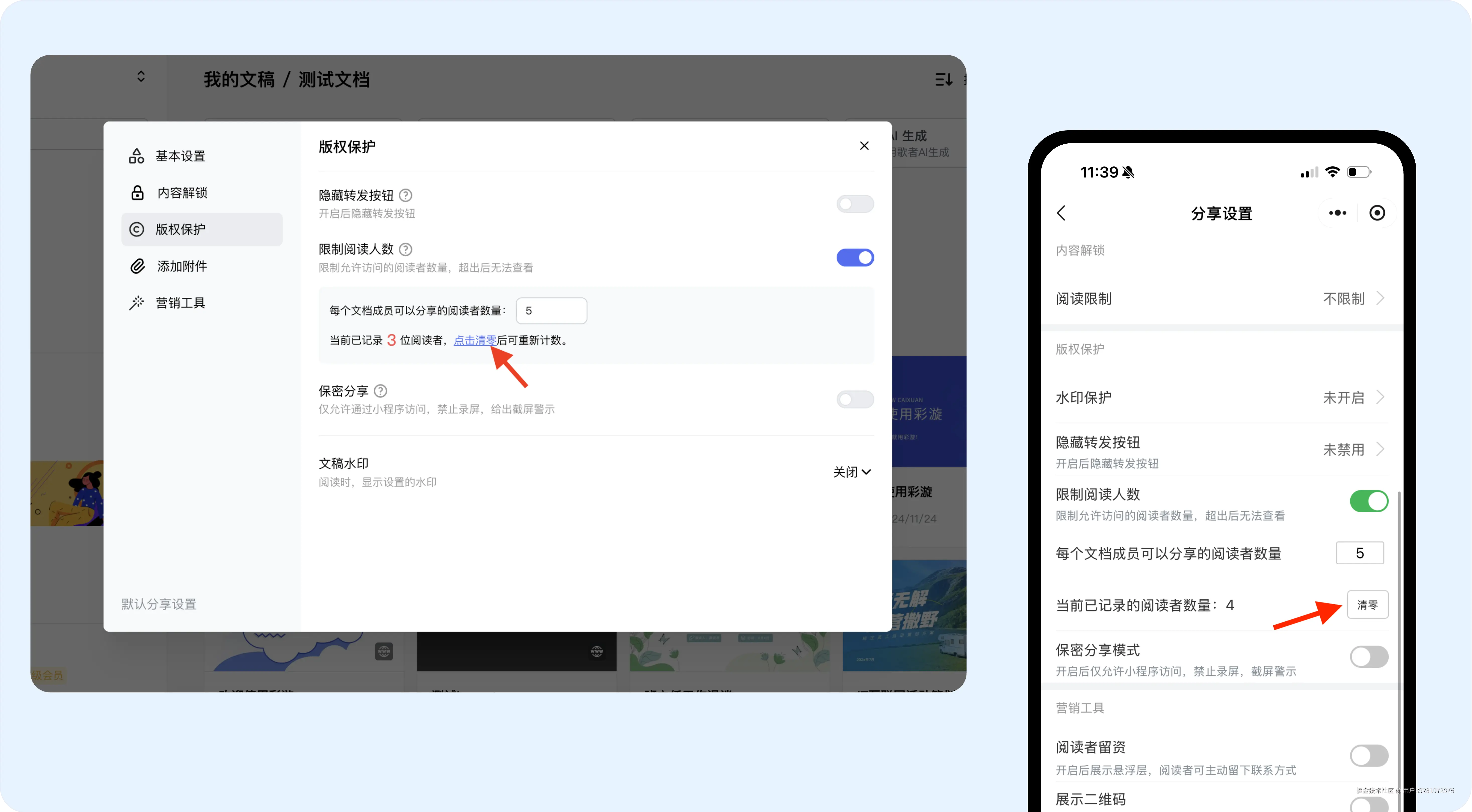1472x812 pixels.
Task: Switch to 内容解锁 tab in sidebar
Action: 182,193
